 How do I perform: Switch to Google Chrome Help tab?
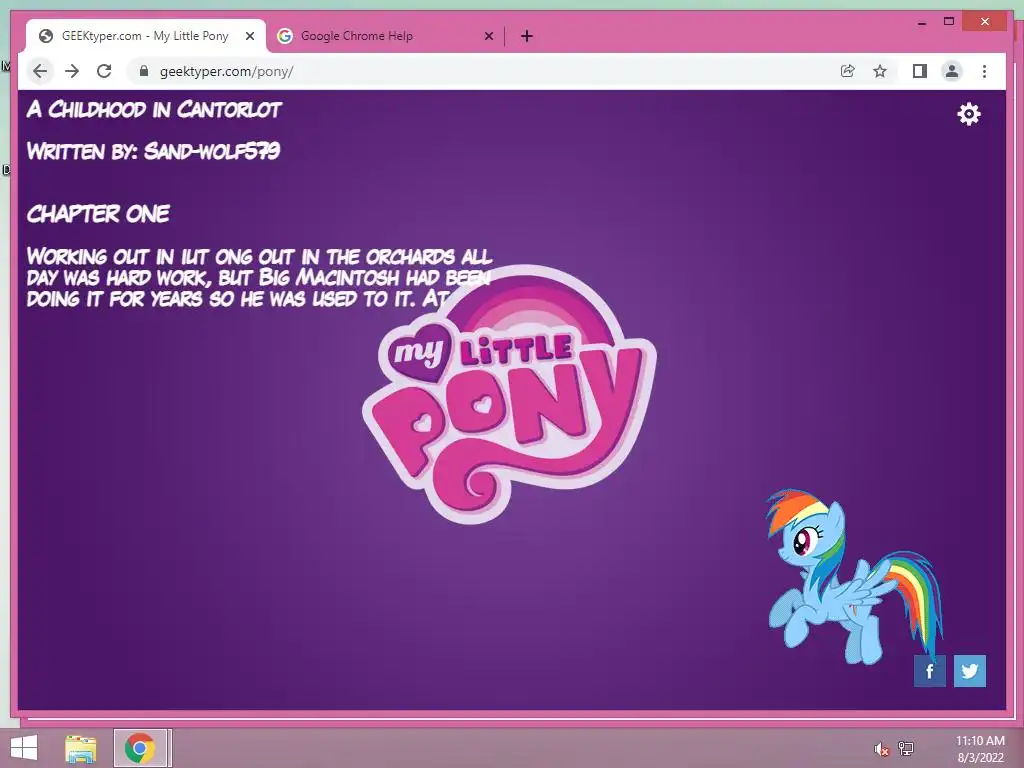pyautogui.click(x=385, y=36)
